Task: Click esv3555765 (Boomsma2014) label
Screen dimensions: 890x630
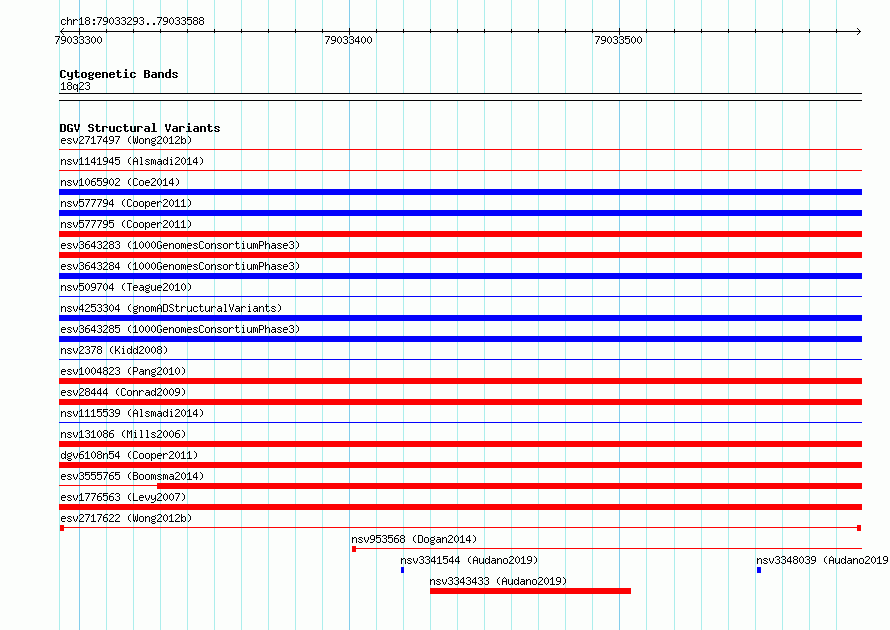Action: [132, 476]
